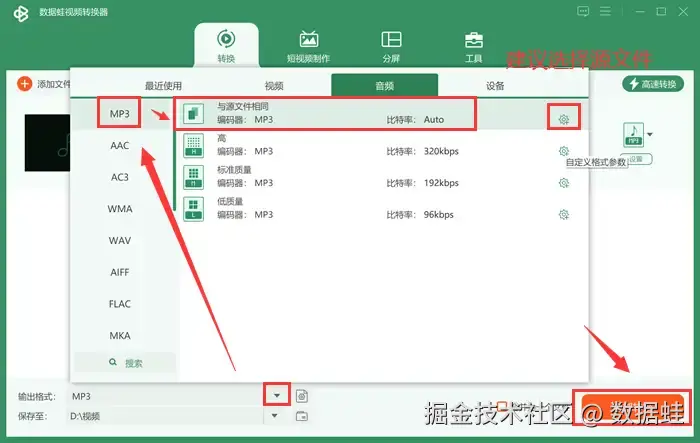
Task: Click the 高速转换 button
Action: (x=653, y=84)
